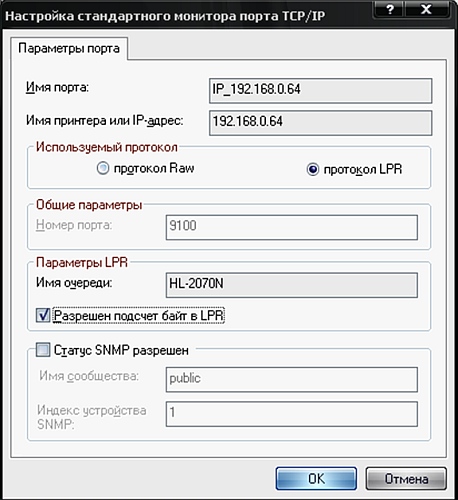Close the TCP/IP port monitor dialog
The image size is (458, 500).
tap(426, 9)
